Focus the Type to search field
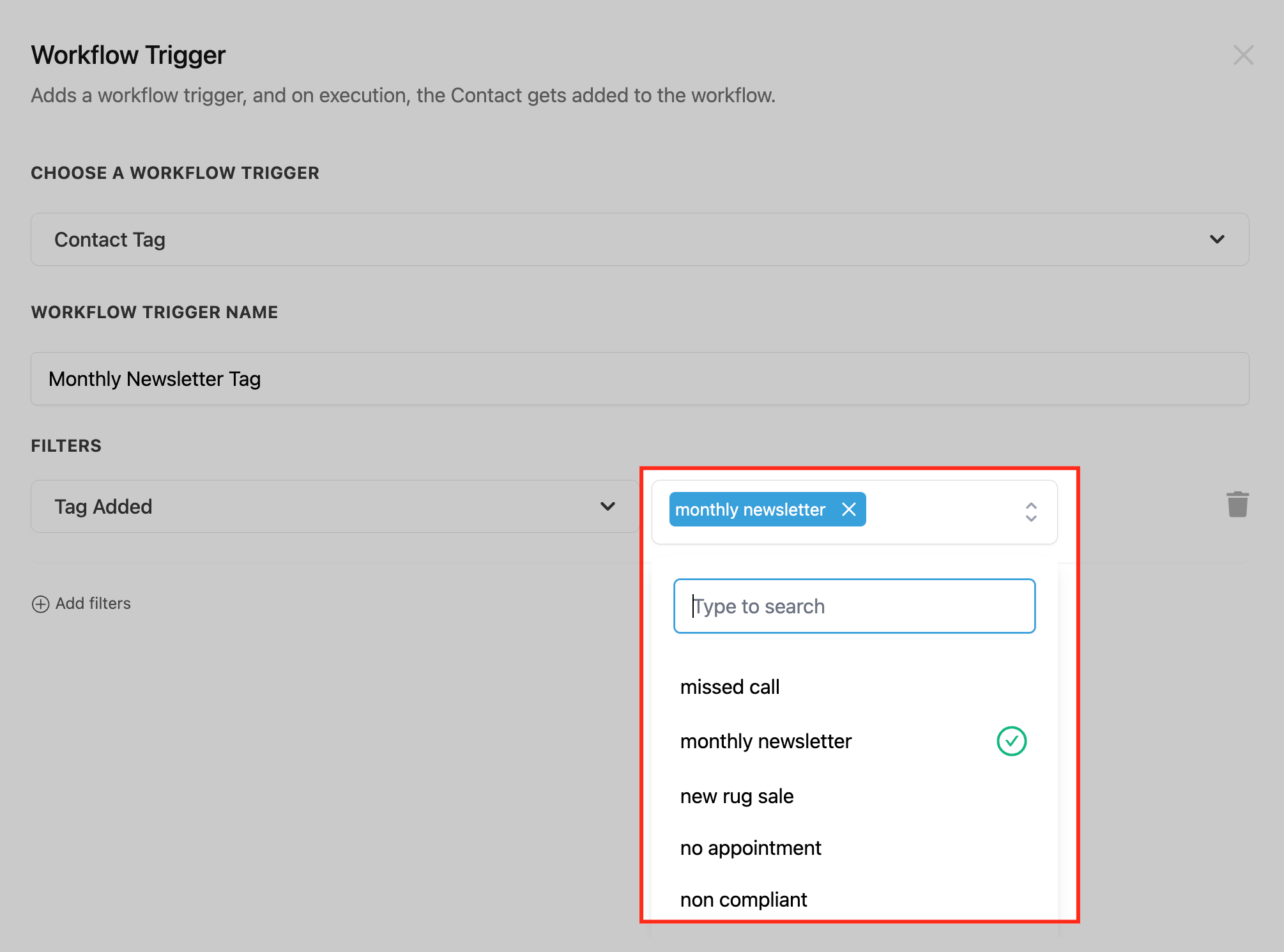Screen dimensions: 1284x952 pos(854,606)
